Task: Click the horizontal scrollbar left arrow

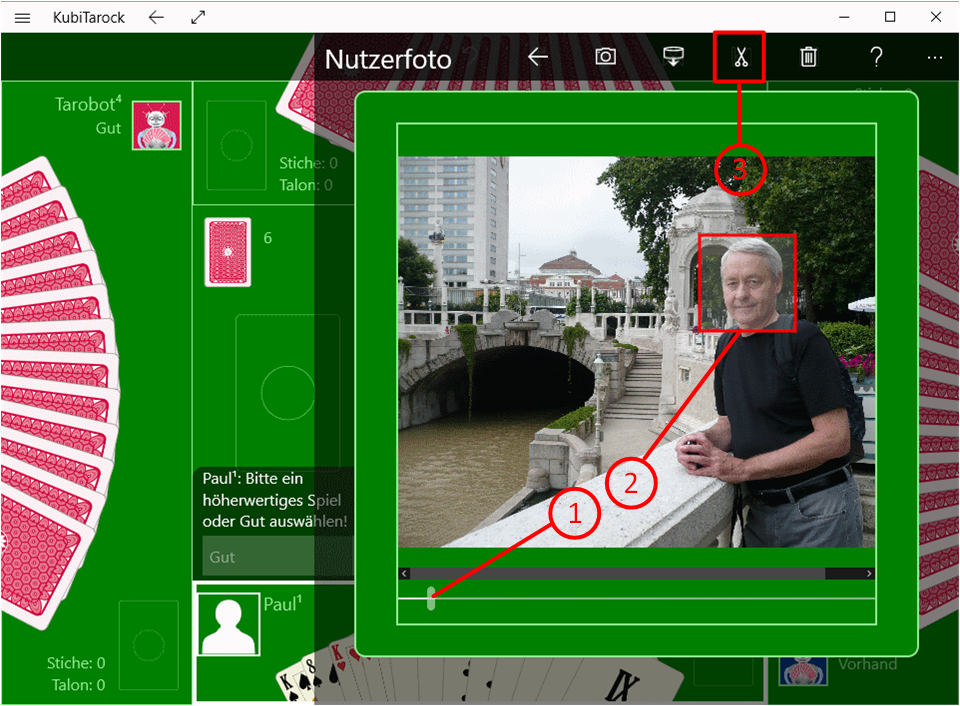Action: click(x=404, y=574)
